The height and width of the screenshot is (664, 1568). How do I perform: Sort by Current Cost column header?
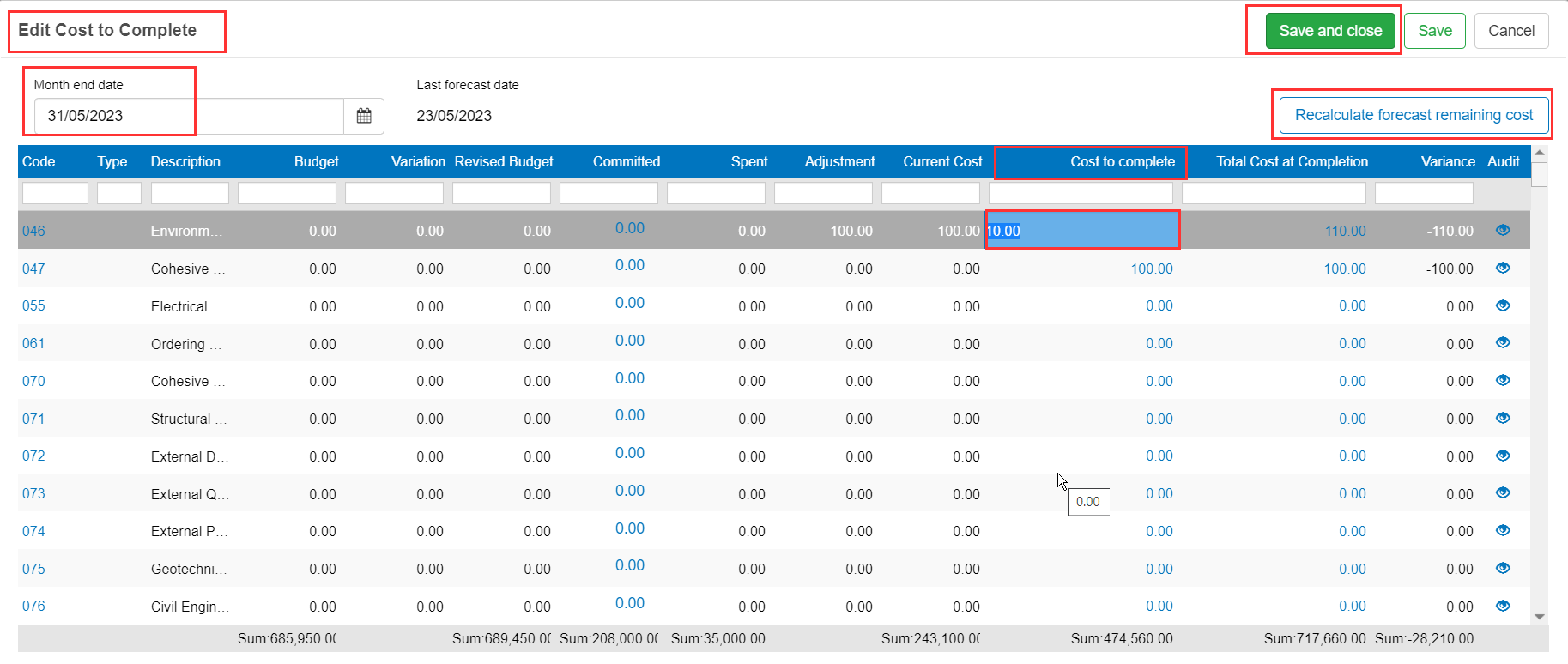(x=942, y=161)
